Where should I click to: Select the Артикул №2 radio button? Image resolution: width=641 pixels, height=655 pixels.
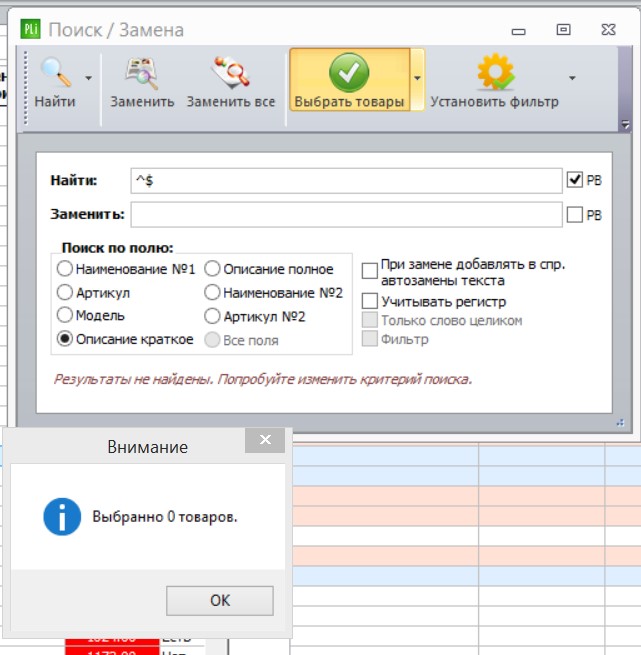point(212,316)
